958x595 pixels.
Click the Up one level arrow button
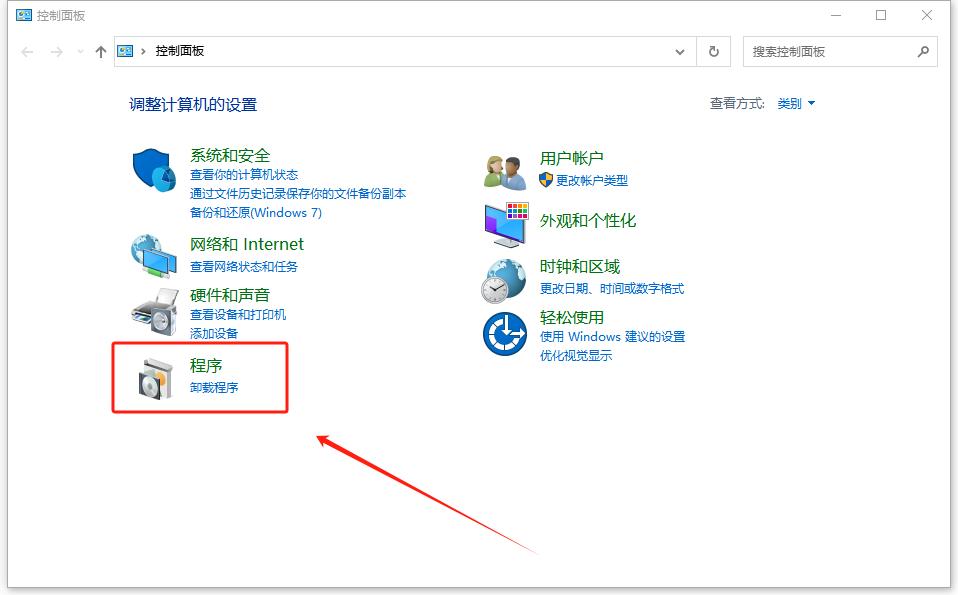click(x=100, y=52)
